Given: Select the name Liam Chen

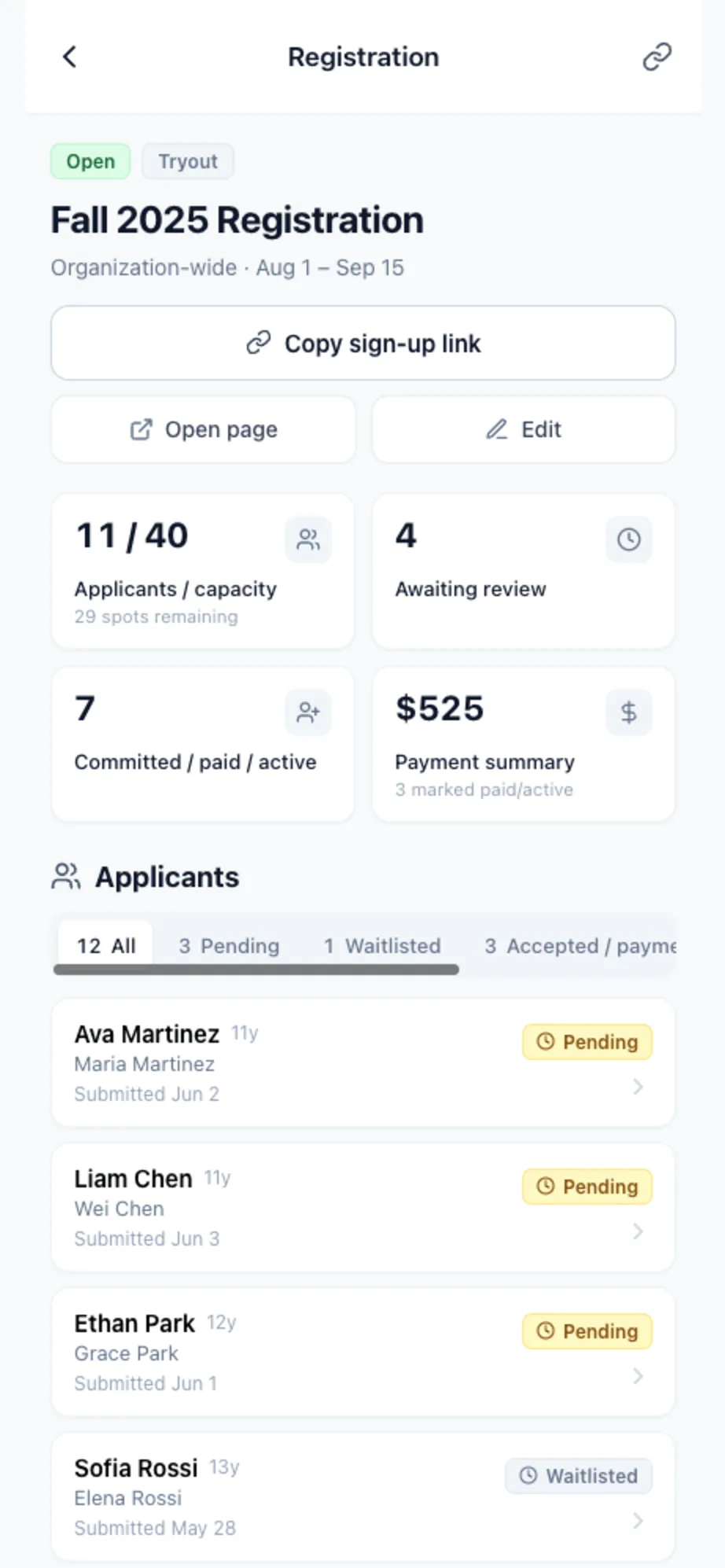Looking at the screenshot, I should pos(134,1179).
